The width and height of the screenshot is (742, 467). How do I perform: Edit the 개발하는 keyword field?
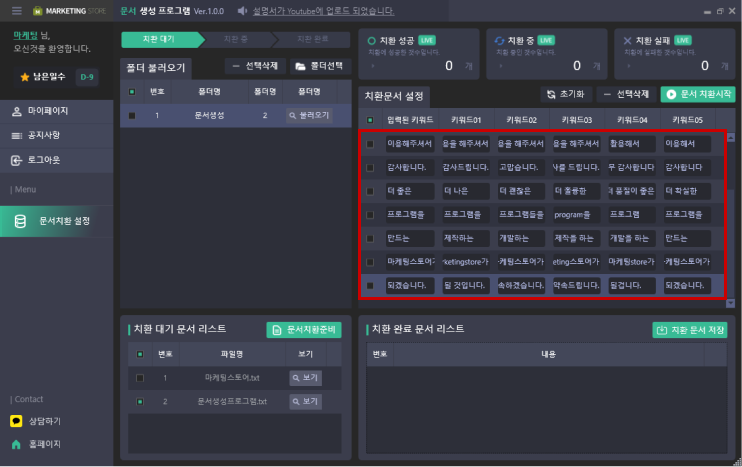point(521,238)
